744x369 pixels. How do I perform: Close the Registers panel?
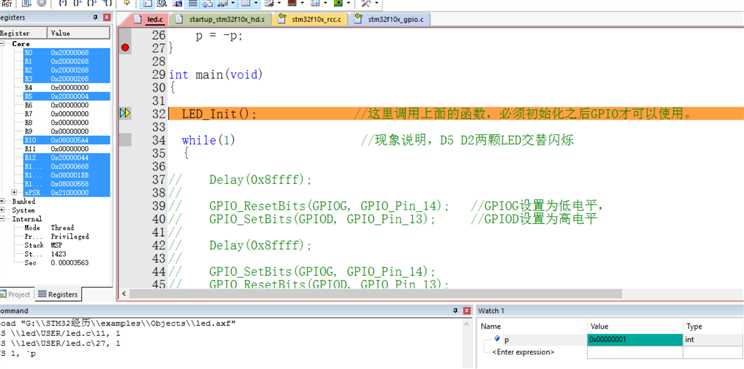[107, 17]
